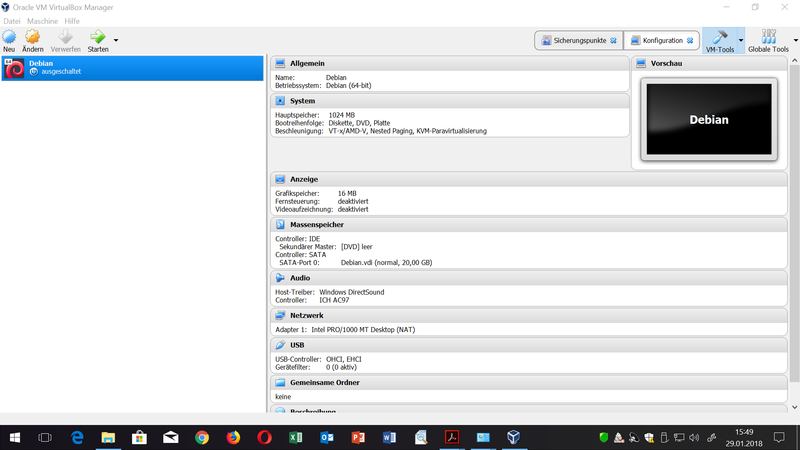
Task: Close the Konfiguration tab via its X
Action: (x=690, y=40)
